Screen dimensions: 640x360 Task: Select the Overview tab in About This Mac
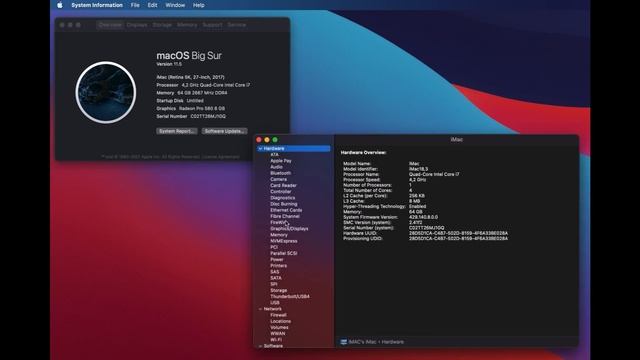click(x=110, y=25)
